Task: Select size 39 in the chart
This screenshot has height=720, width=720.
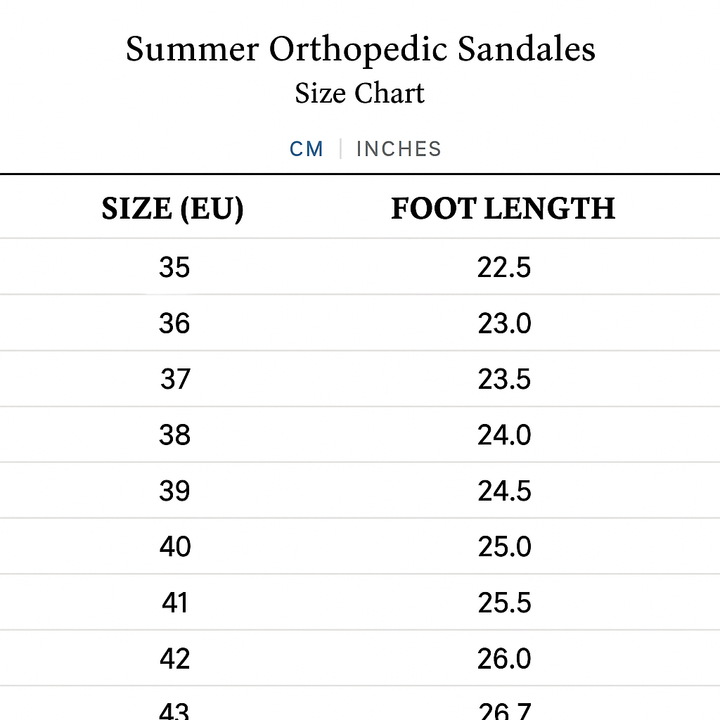Action: click(x=174, y=492)
